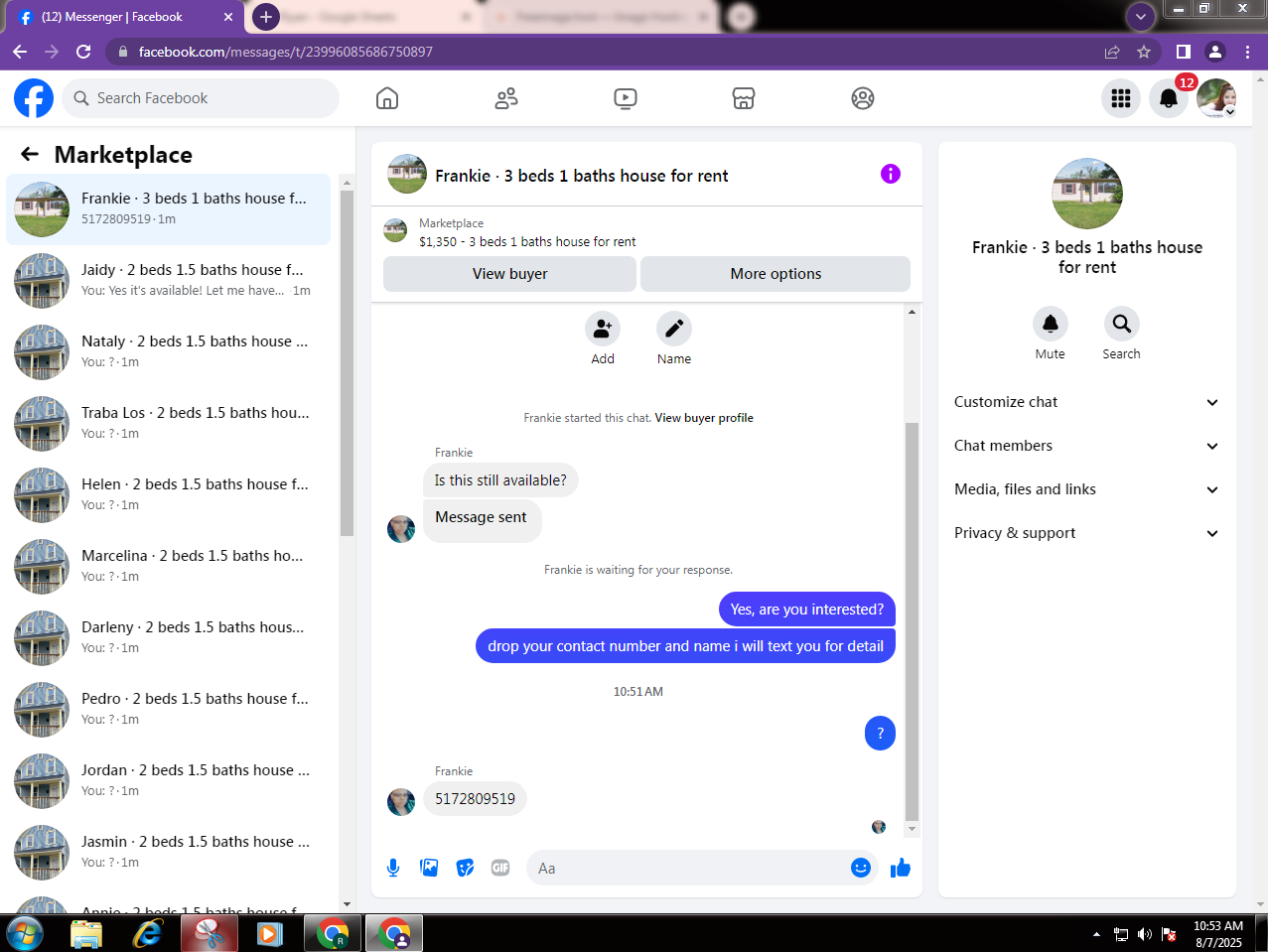Open the Jordan conversation
This screenshot has height=952, width=1268.
coord(169,781)
